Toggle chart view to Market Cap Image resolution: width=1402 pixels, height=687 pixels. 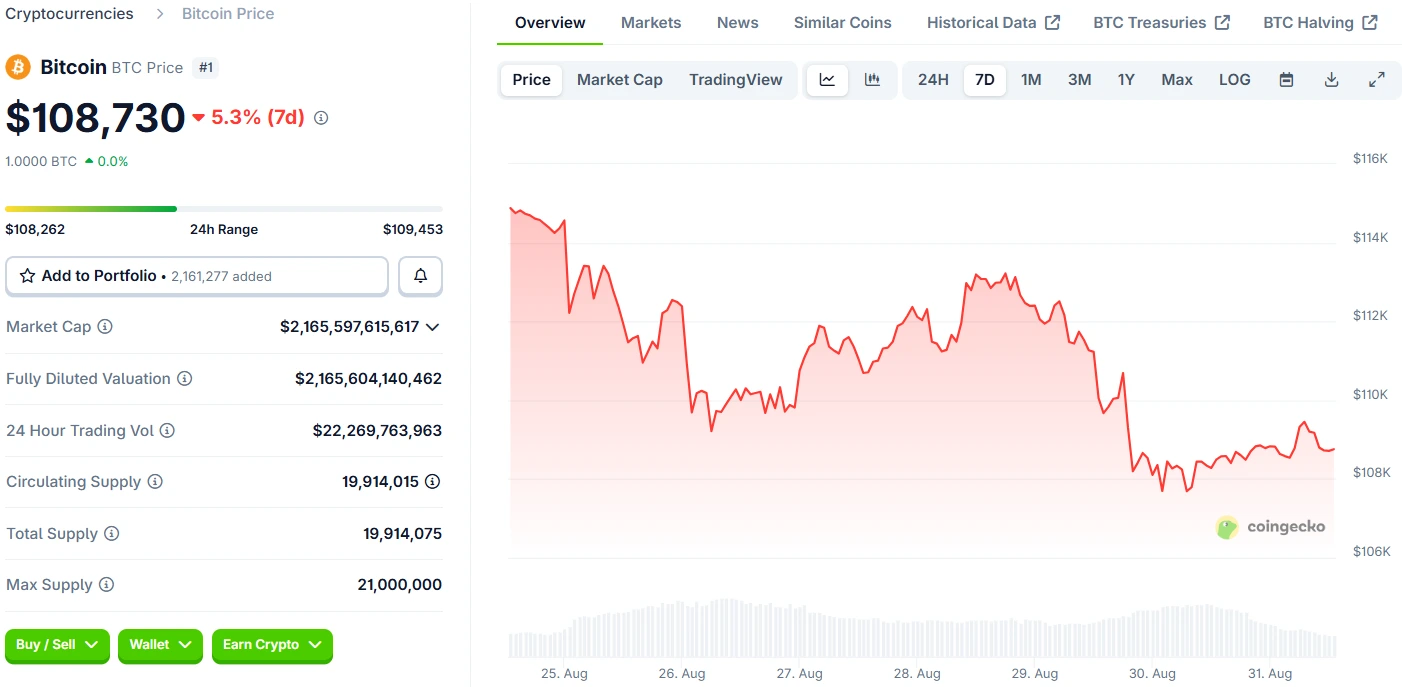pos(619,79)
